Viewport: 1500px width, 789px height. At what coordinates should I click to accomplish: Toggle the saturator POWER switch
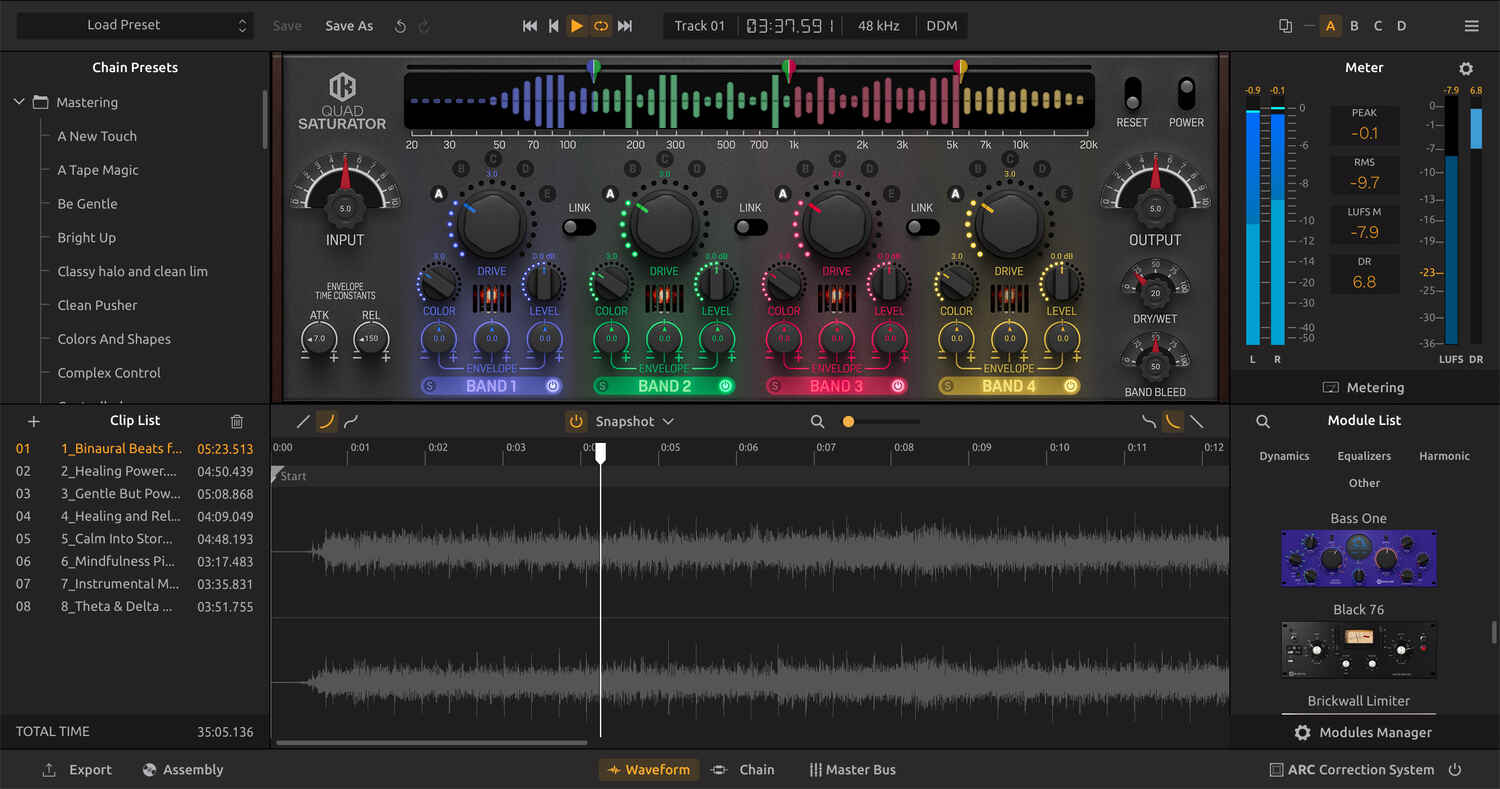(x=1186, y=94)
